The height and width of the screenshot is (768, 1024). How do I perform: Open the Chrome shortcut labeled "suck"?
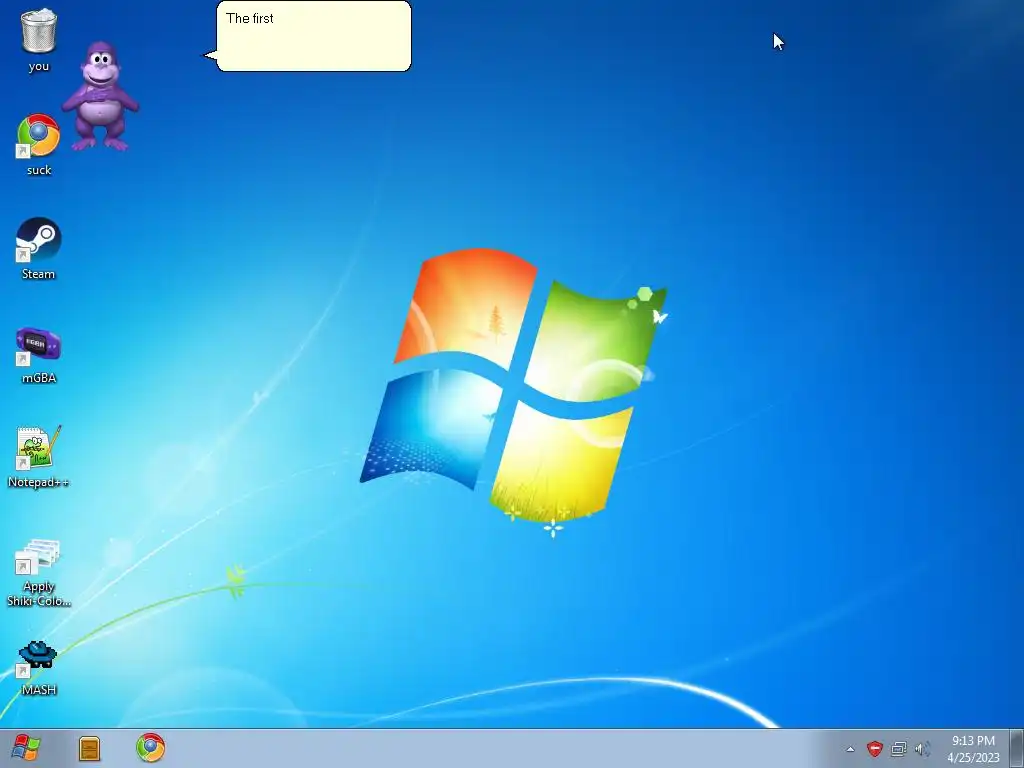(39, 144)
